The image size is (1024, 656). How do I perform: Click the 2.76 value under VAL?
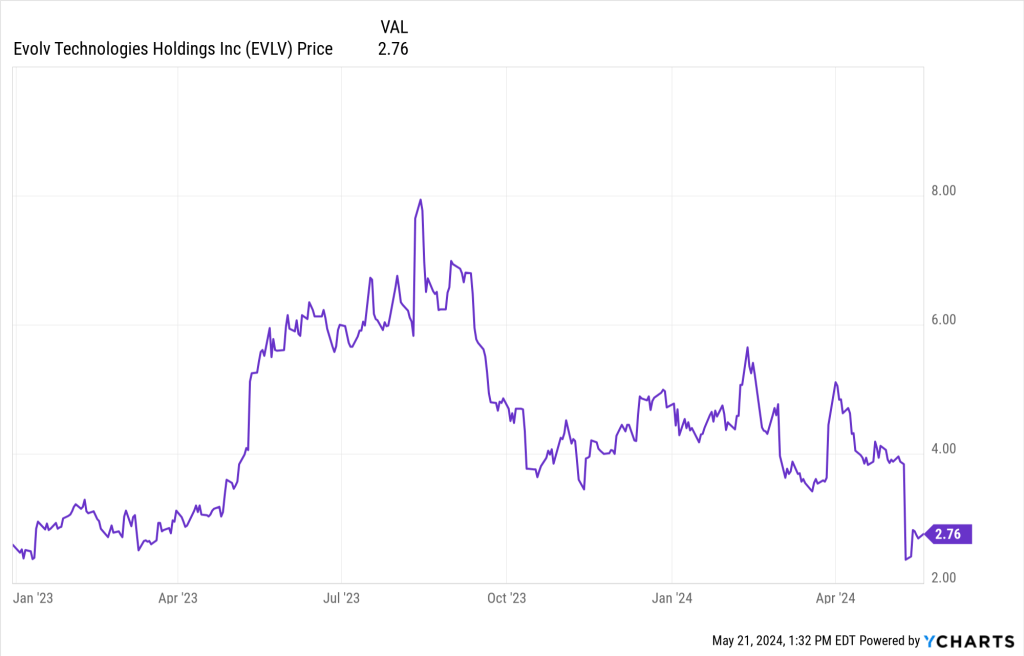click(x=393, y=48)
